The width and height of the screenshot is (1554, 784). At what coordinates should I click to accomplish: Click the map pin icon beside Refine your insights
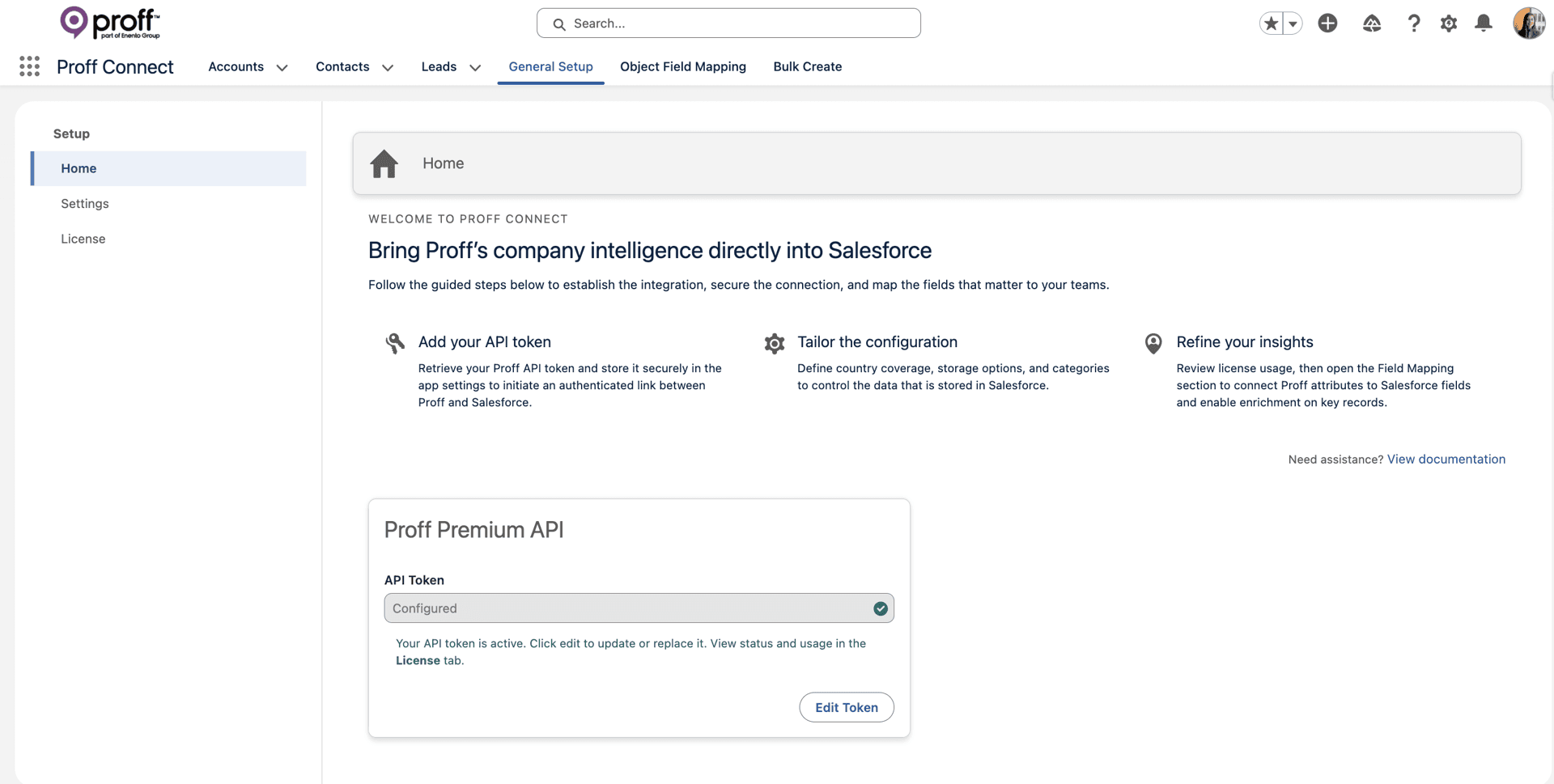click(1153, 343)
